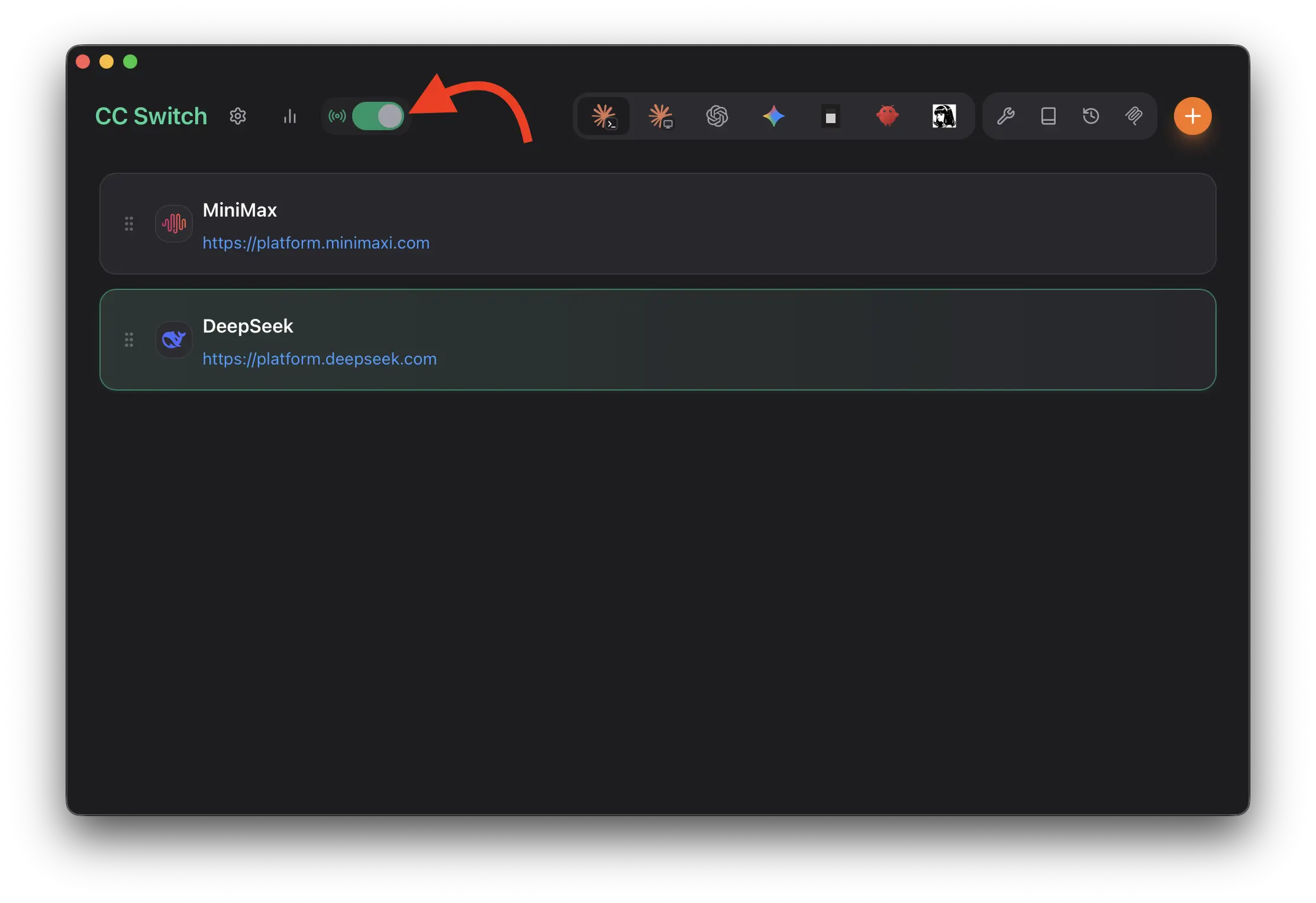The height and width of the screenshot is (903, 1316).
Task: Grab the MiniMax drag handle
Action: click(129, 224)
